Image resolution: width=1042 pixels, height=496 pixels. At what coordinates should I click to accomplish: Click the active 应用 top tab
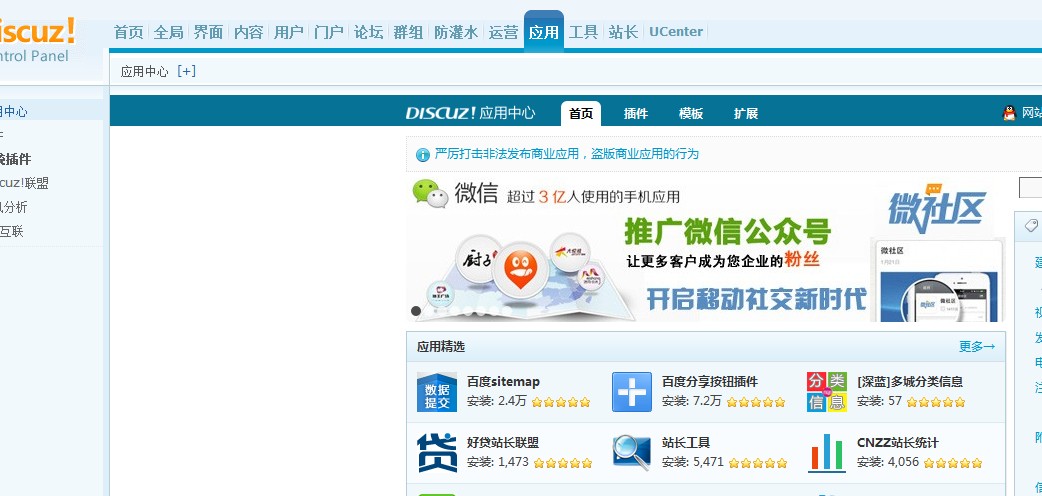click(x=544, y=31)
